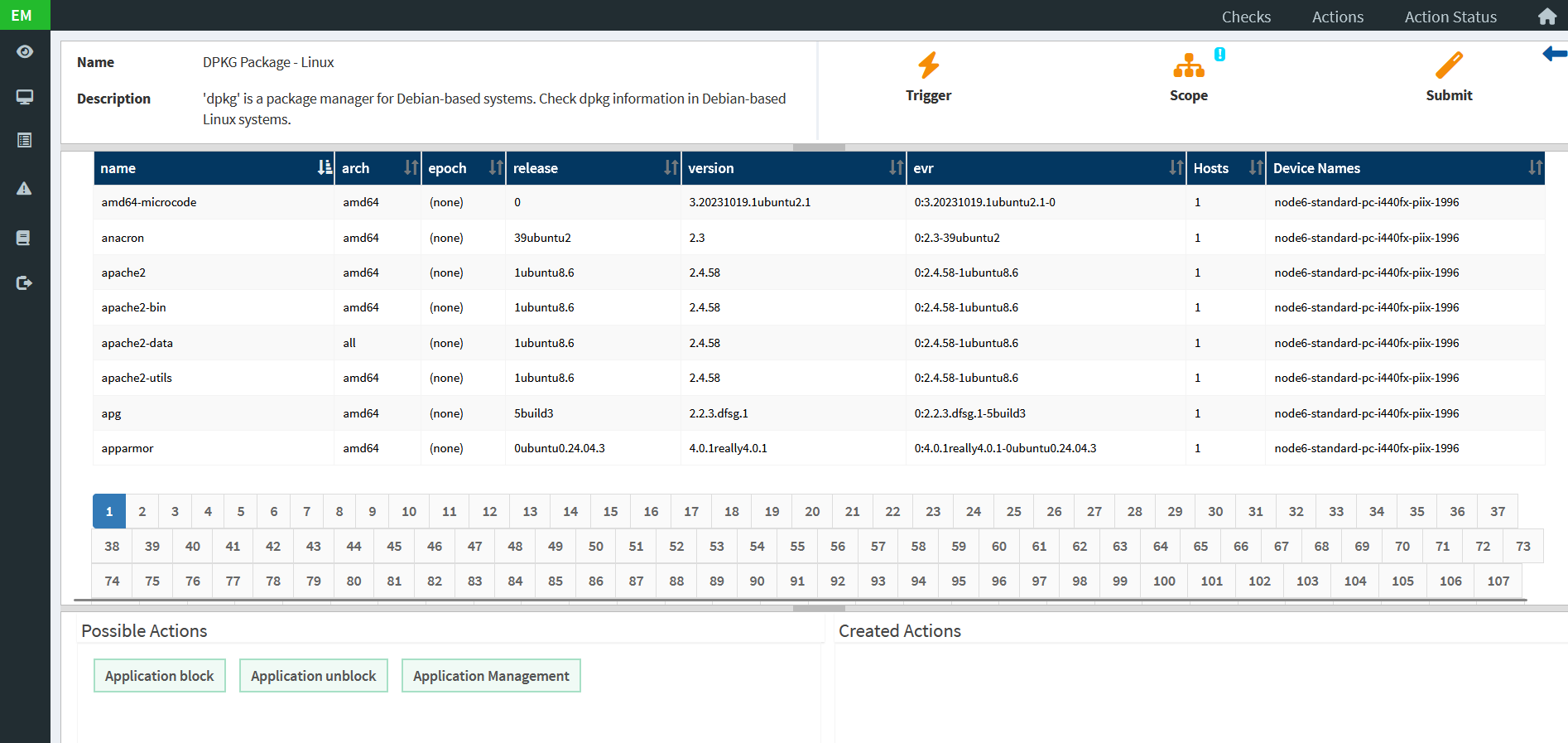Select the apache2-data package name
1568x743 pixels.
coord(137,343)
